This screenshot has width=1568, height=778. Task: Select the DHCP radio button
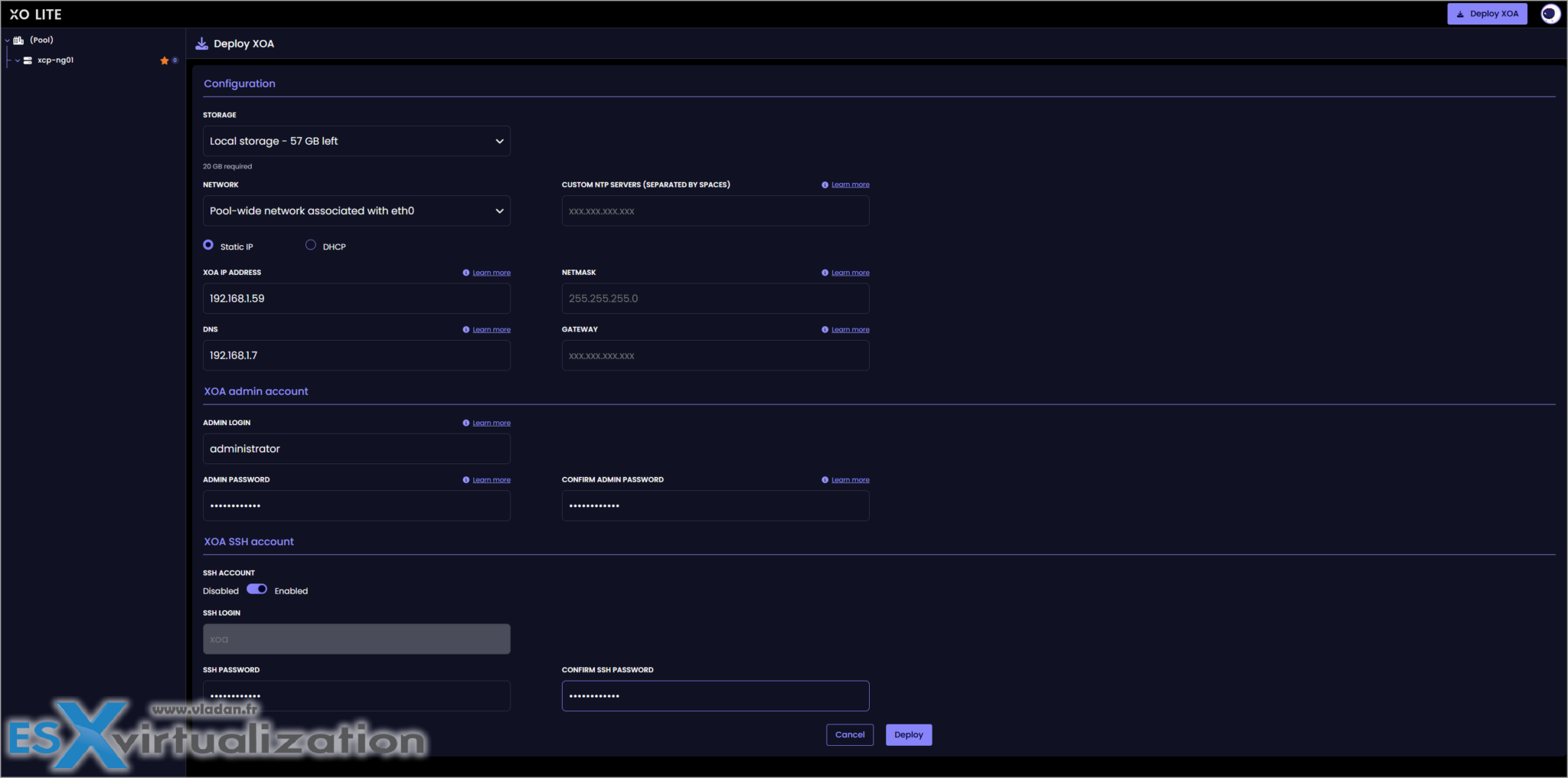click(x=311, y=244)
